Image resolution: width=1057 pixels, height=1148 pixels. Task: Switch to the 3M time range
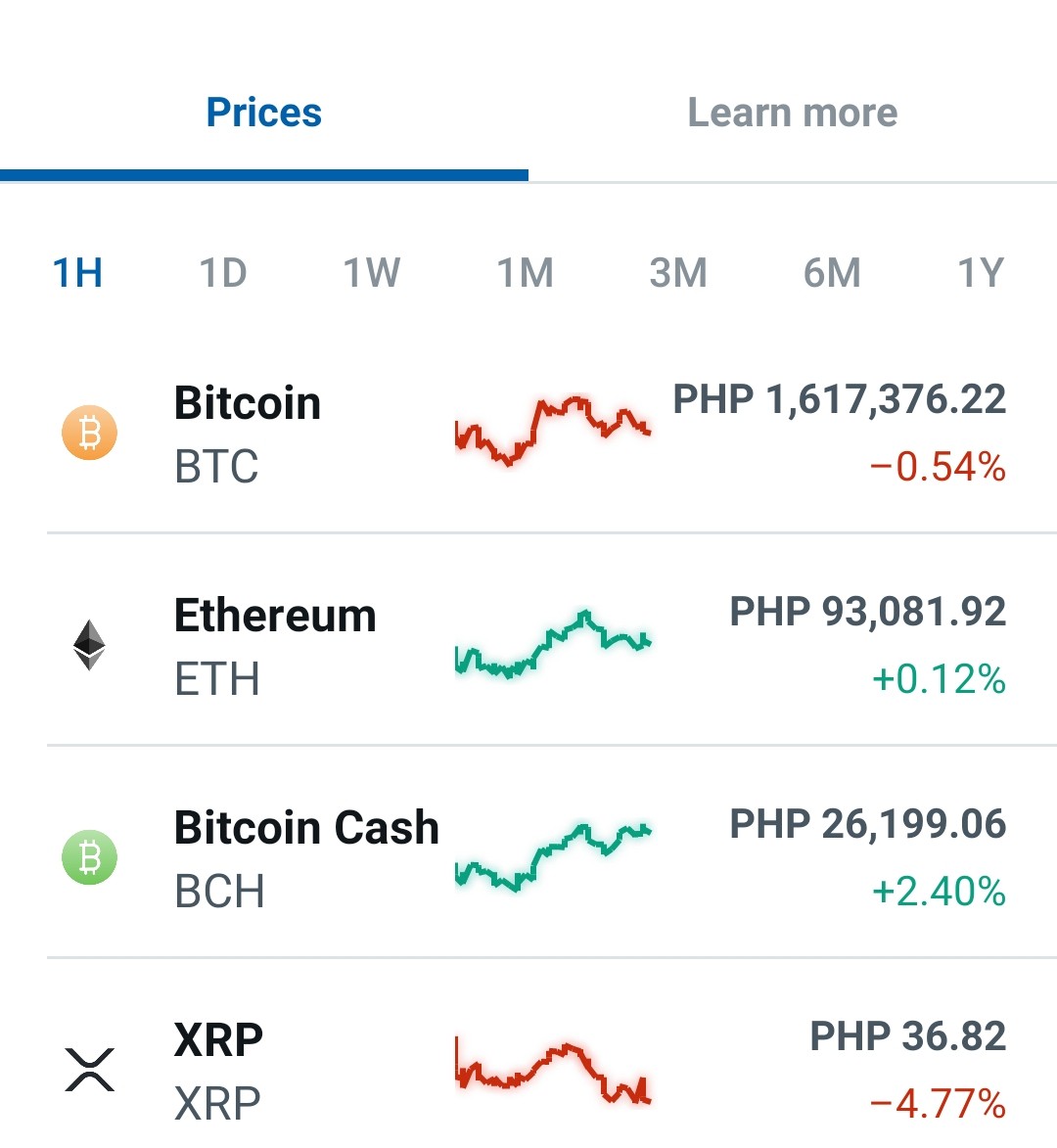(678, 273)
